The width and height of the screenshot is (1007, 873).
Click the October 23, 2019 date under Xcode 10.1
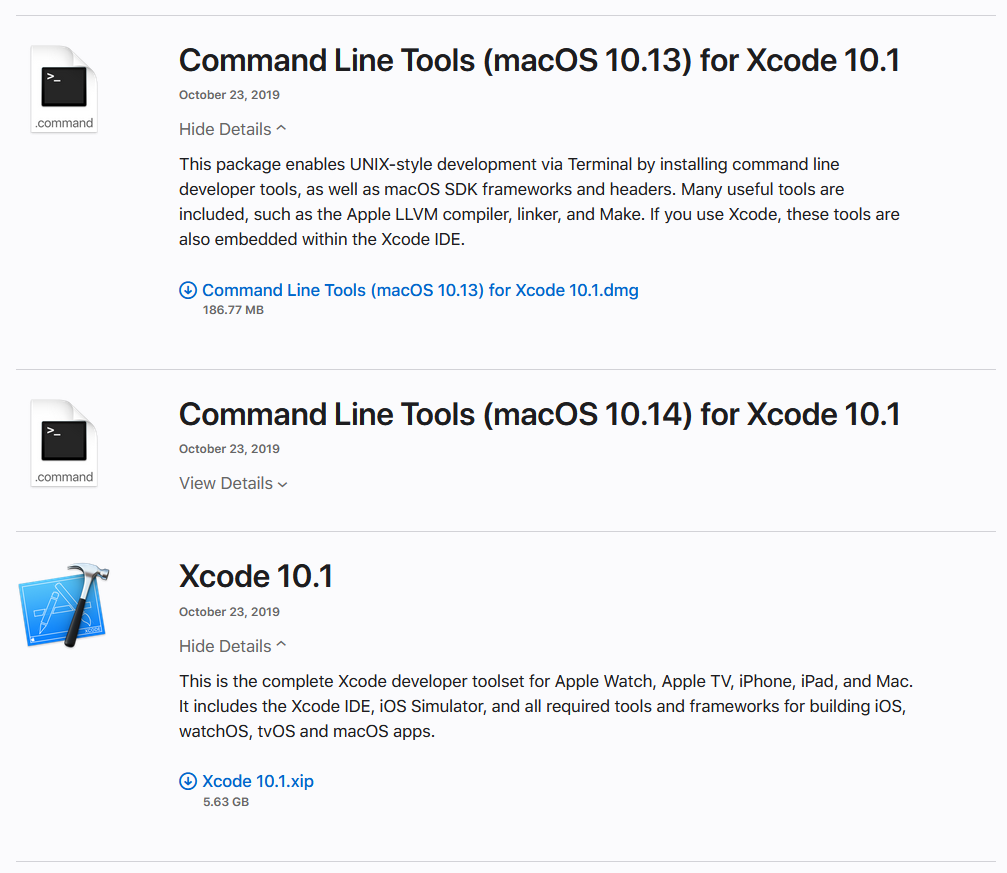[x=228, y=611]
